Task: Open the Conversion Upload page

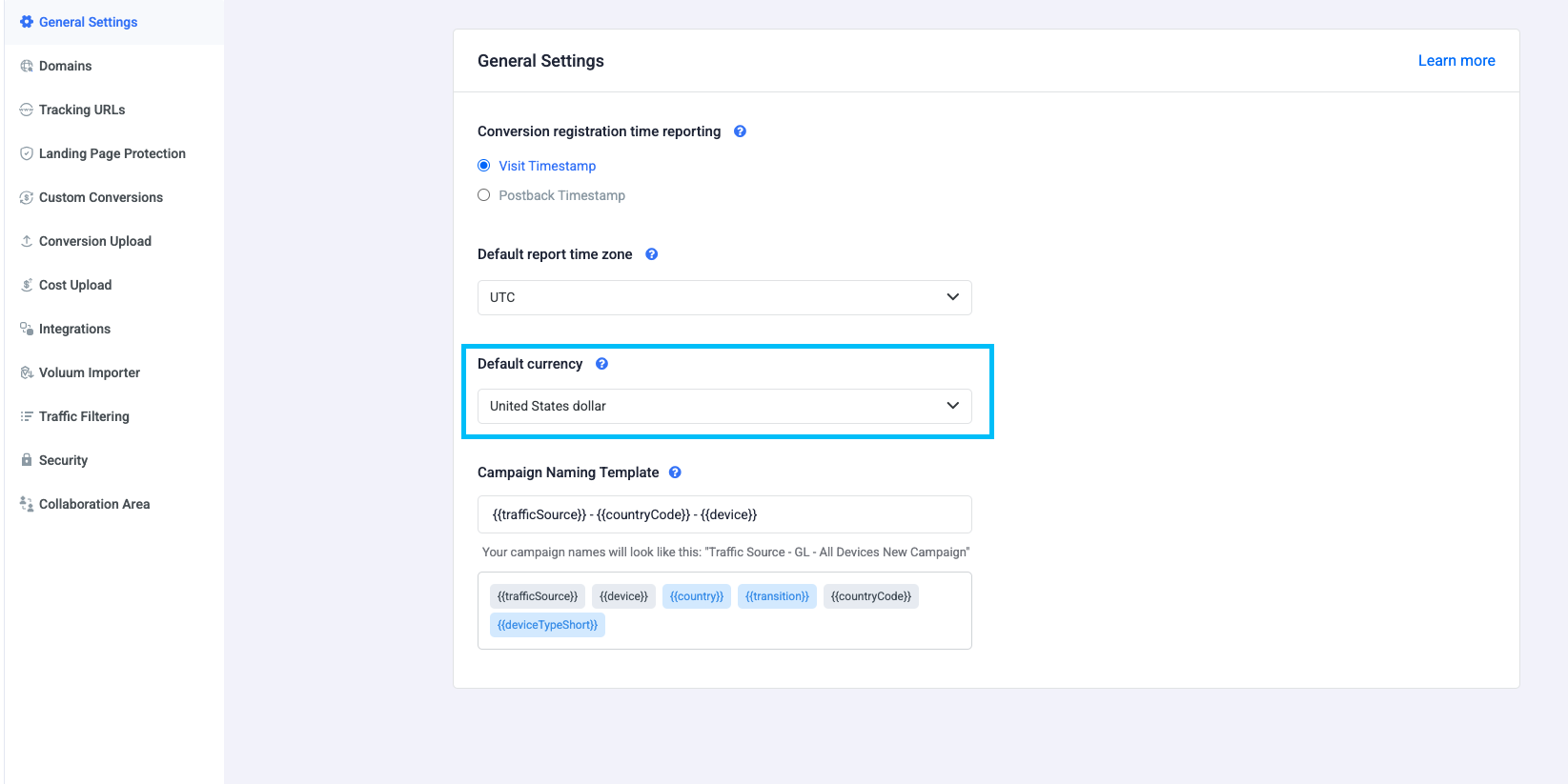Action: [x=114, y=241]
